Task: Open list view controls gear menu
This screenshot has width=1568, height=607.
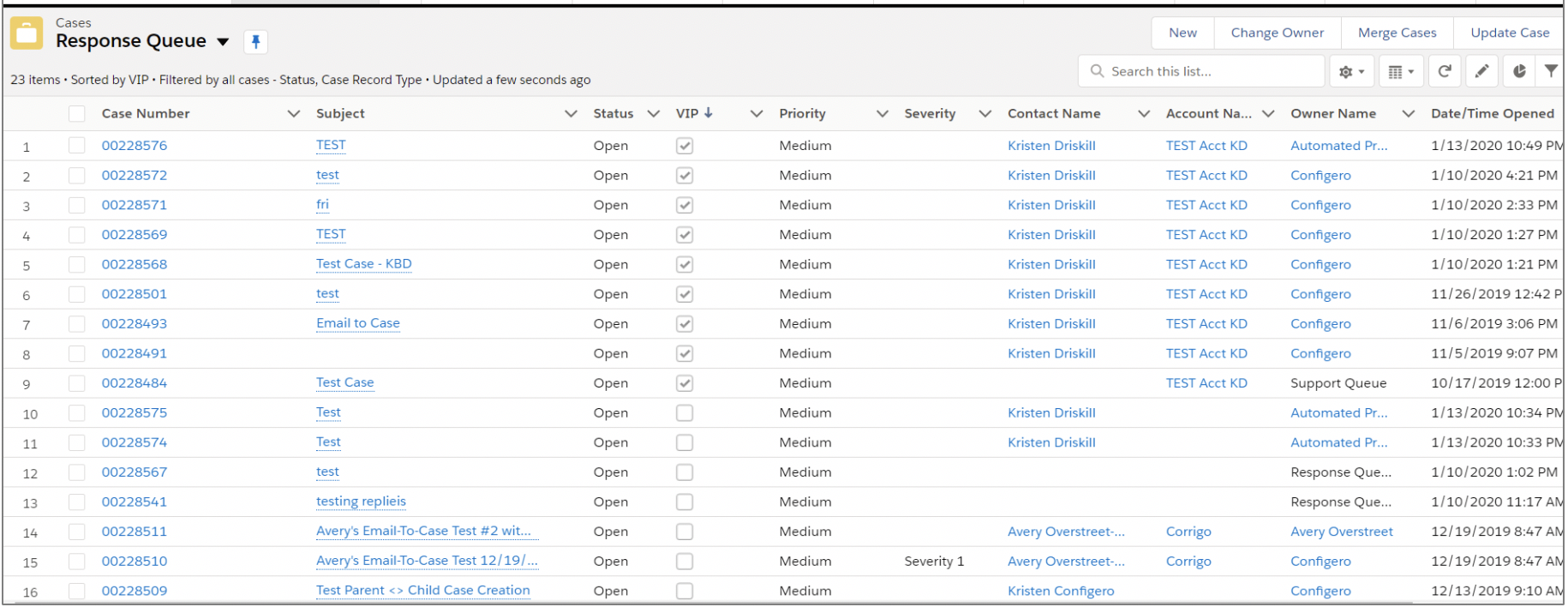Action: [x=1351, y=72]
